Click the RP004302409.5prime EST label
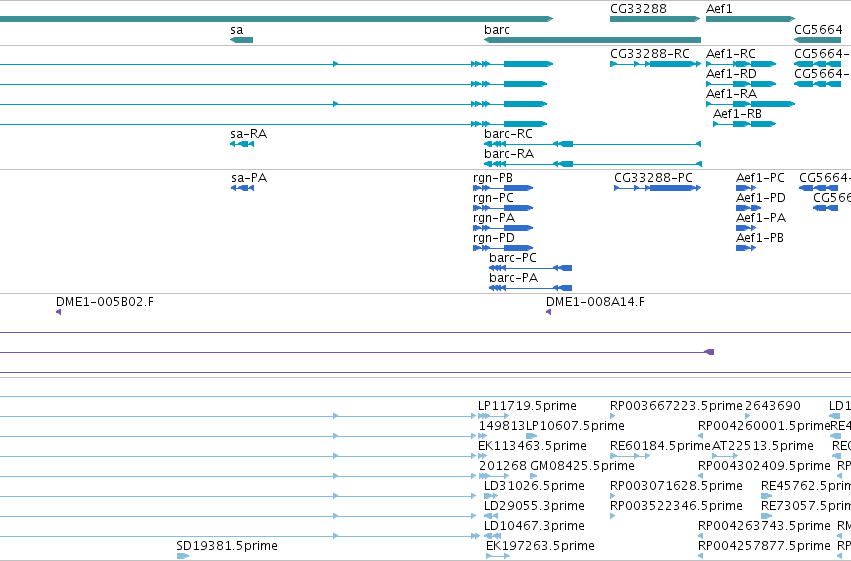 point(764,466)
